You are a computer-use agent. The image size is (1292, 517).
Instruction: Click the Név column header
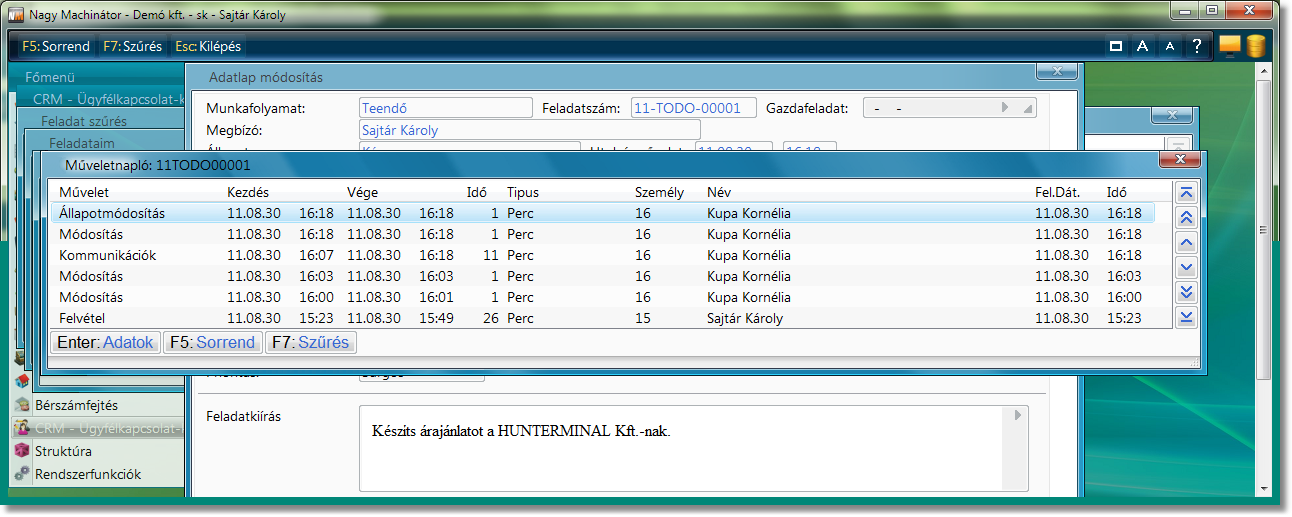tap(719, 192)
